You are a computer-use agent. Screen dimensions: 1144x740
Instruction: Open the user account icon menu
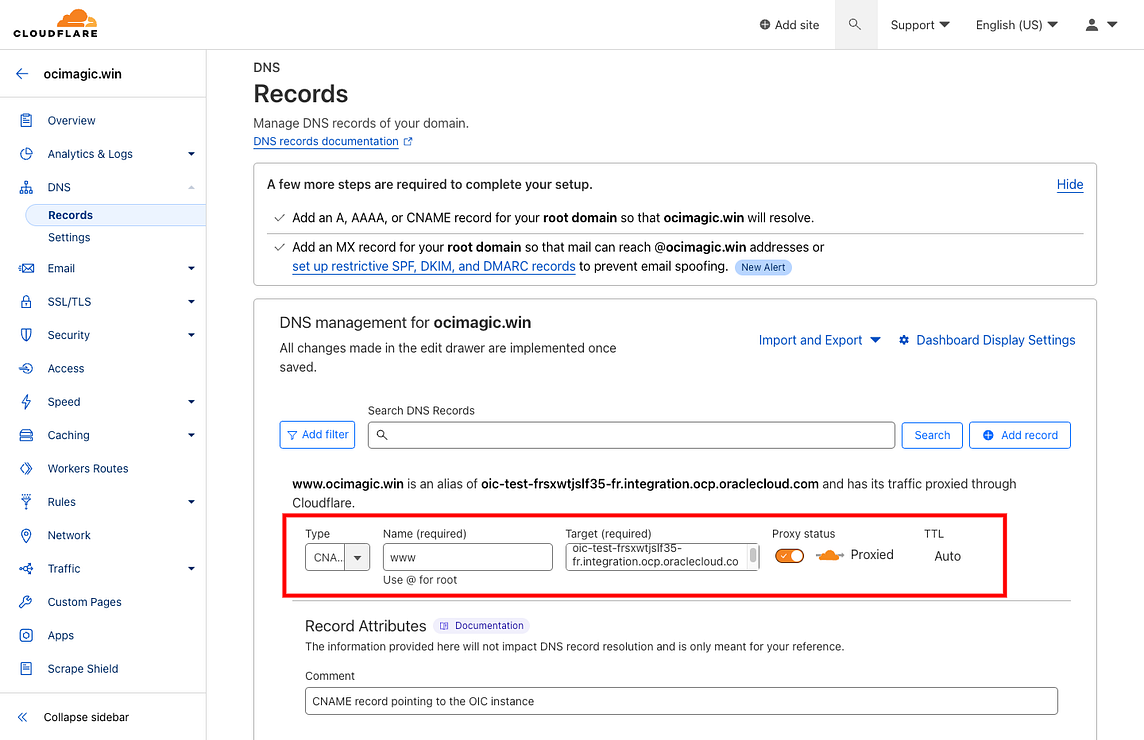pyautogui.click(x=1101, y=25)
